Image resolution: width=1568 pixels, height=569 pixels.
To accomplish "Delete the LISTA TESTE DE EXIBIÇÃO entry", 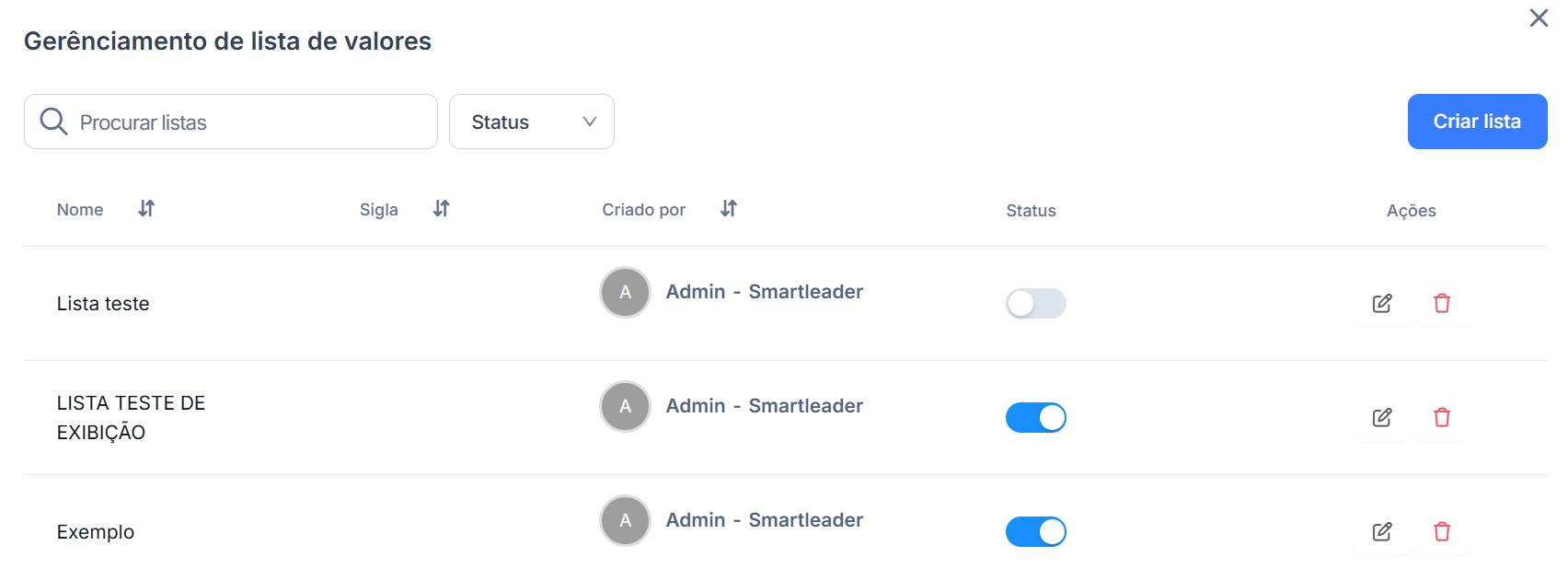I will (1442, 418).
